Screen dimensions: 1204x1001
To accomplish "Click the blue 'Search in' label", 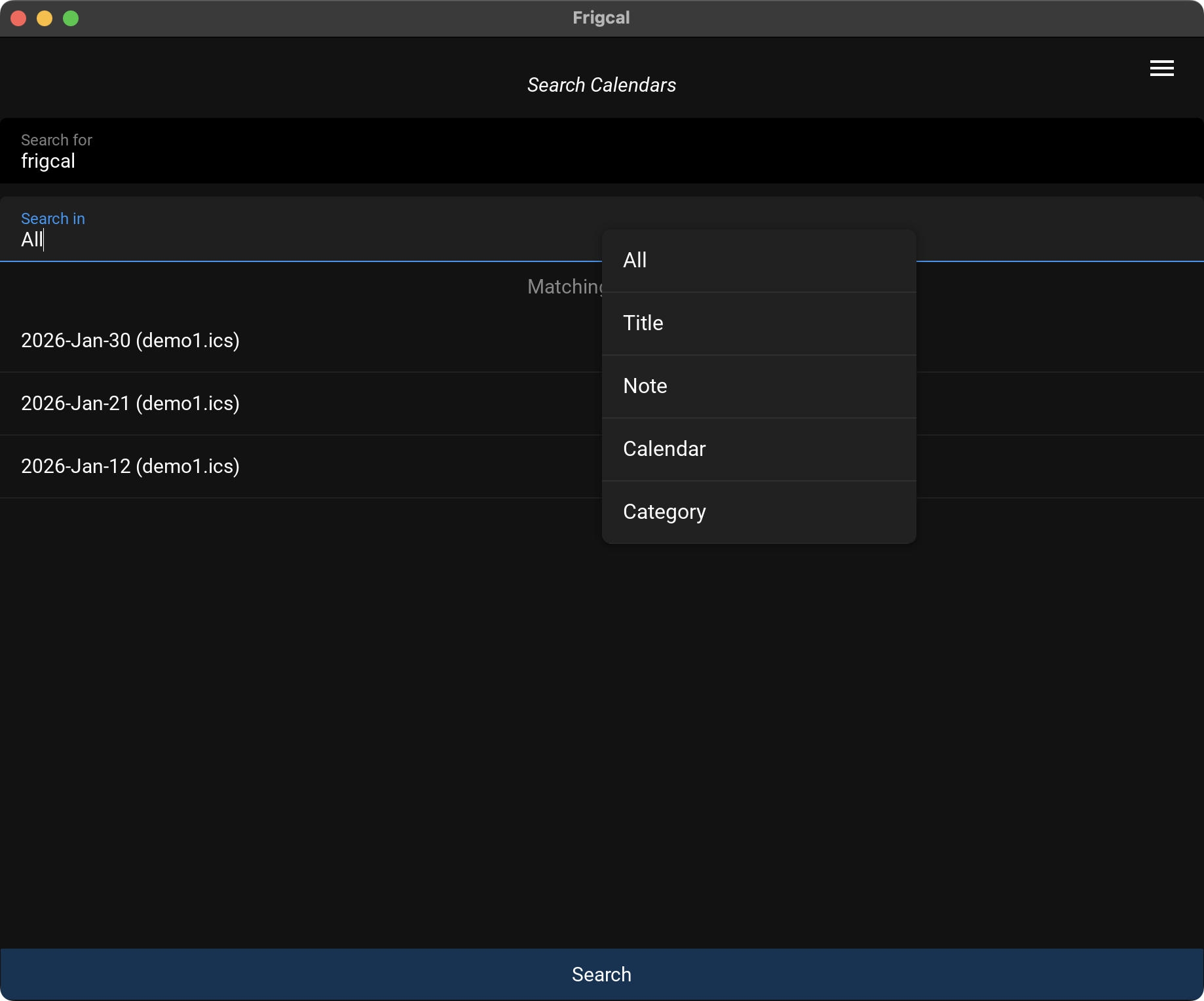I will 53,219.
